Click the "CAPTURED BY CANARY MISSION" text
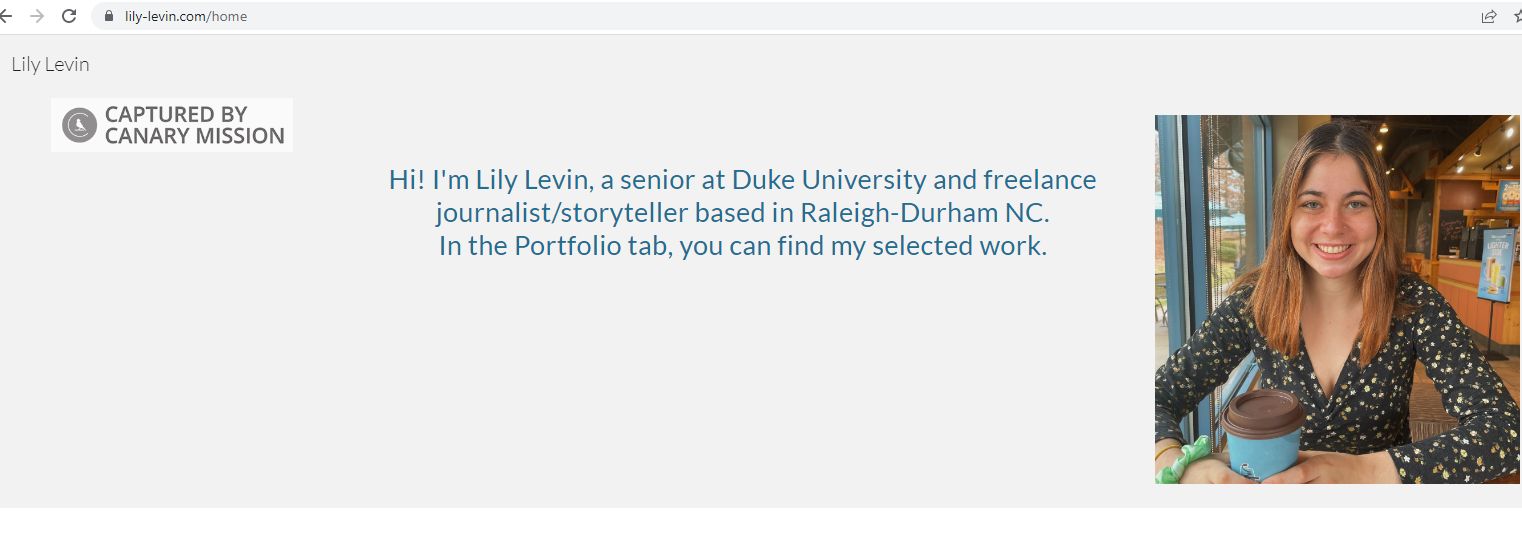This screenshot has height=539, width=1522. pyautogui.click(x=194, y=125)
